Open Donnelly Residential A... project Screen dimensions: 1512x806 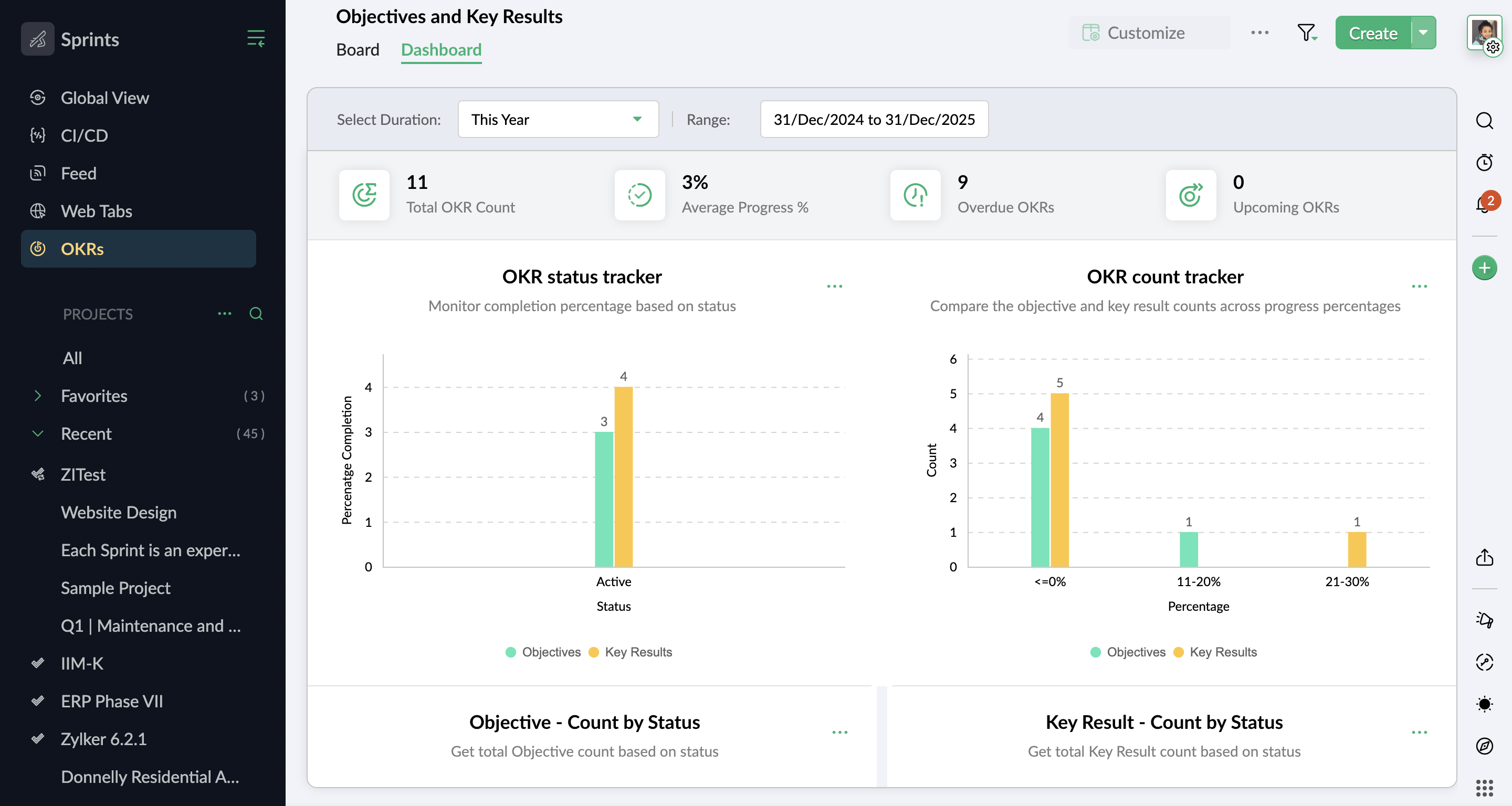(x=150, y=777)
